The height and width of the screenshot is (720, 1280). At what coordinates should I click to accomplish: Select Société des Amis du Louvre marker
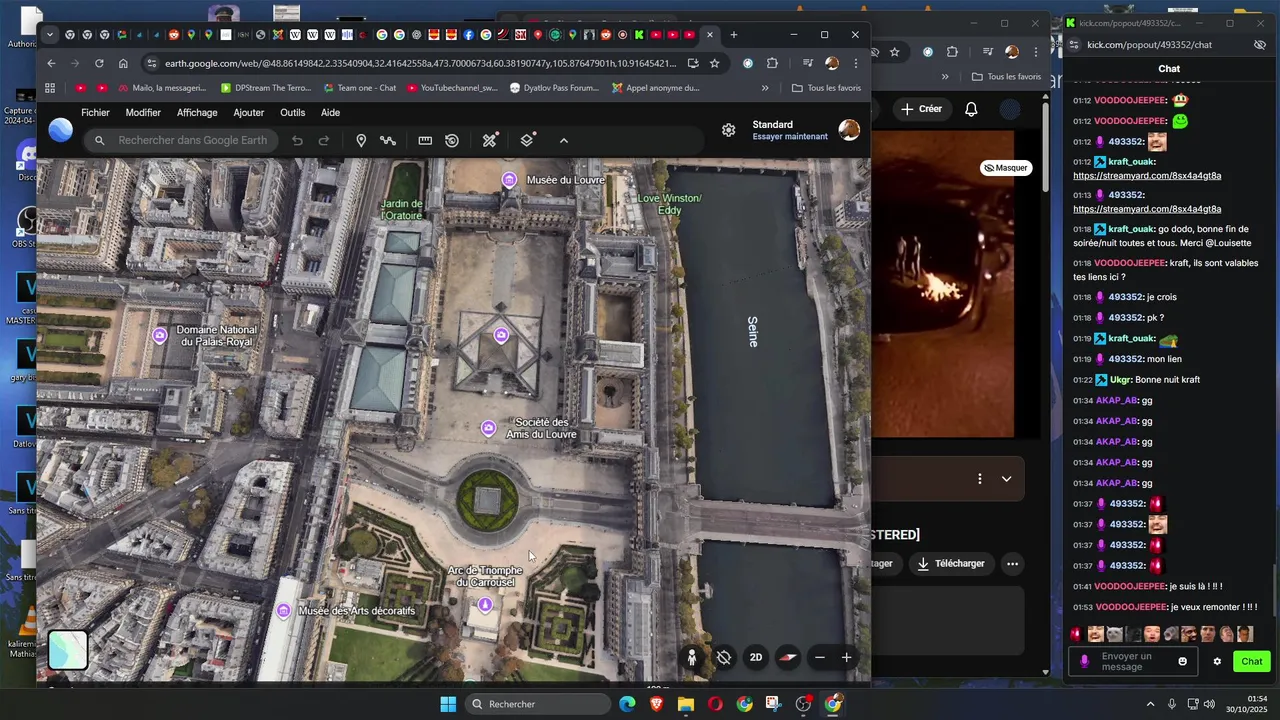coord(488,428)
